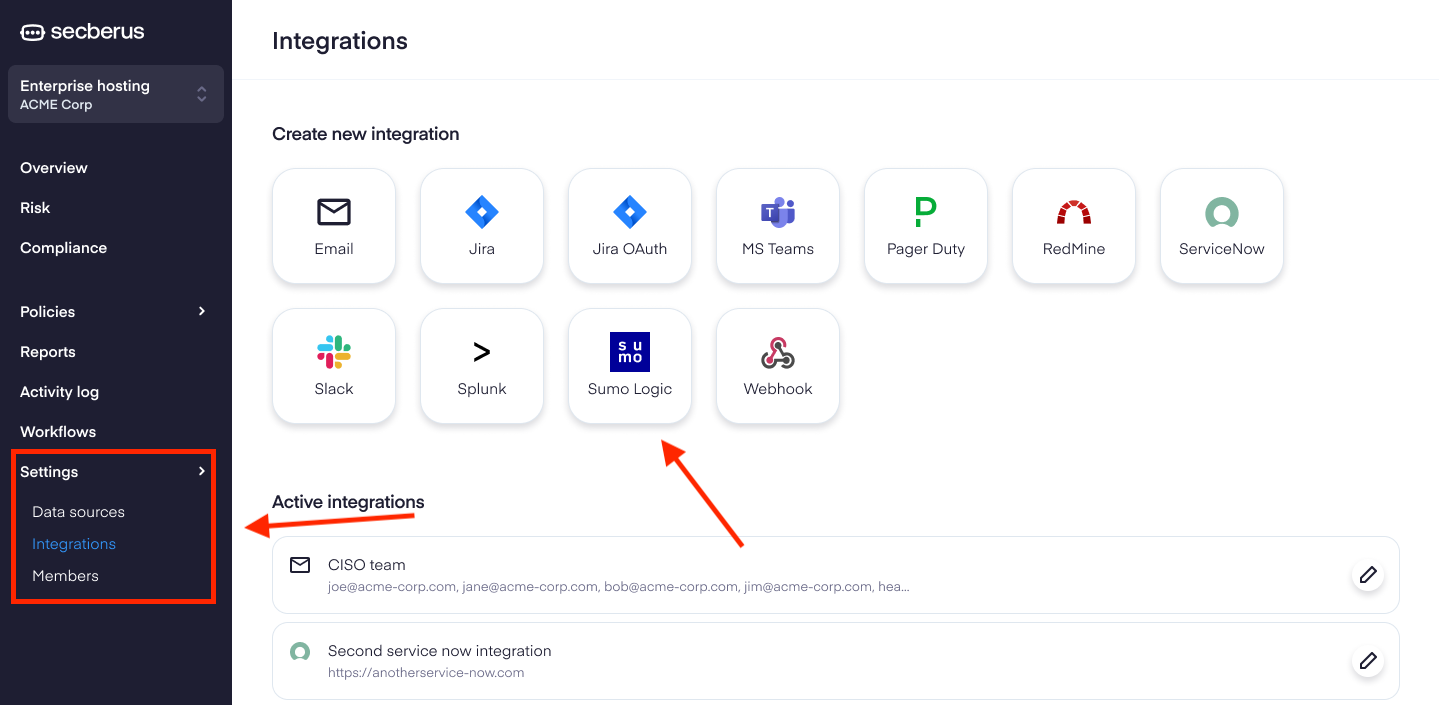Expand the Policies menu chevron
This screenshot has width=1439, height=705.
202,311
